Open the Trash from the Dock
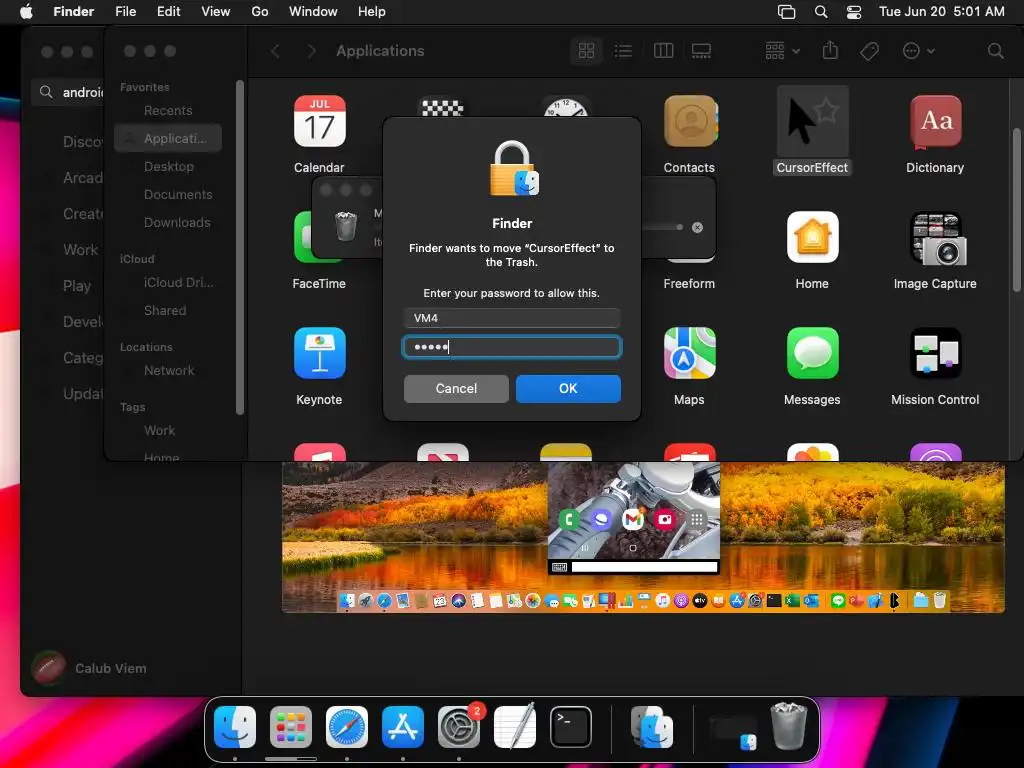The width and height of the screenshot is (1024, 768). click(x=789, y=726)
